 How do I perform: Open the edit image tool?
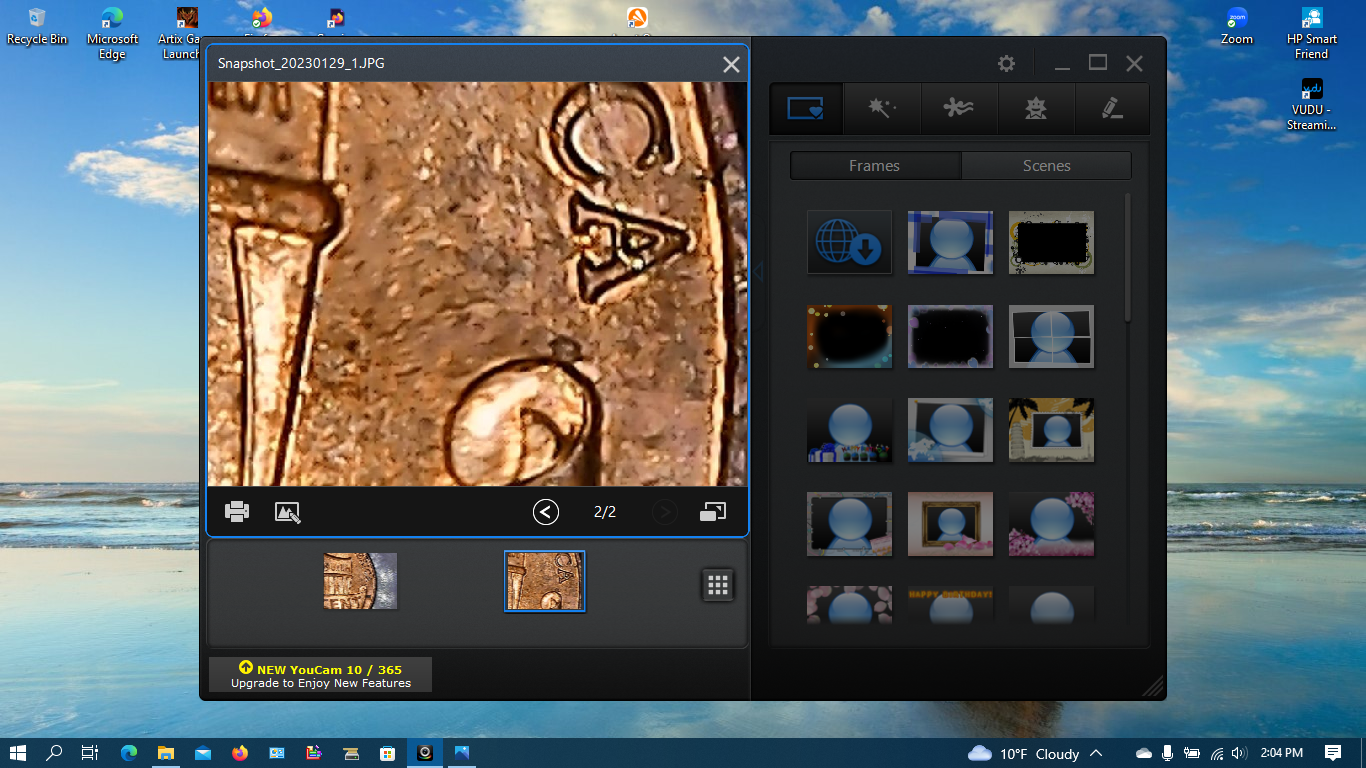click(288, 512)
